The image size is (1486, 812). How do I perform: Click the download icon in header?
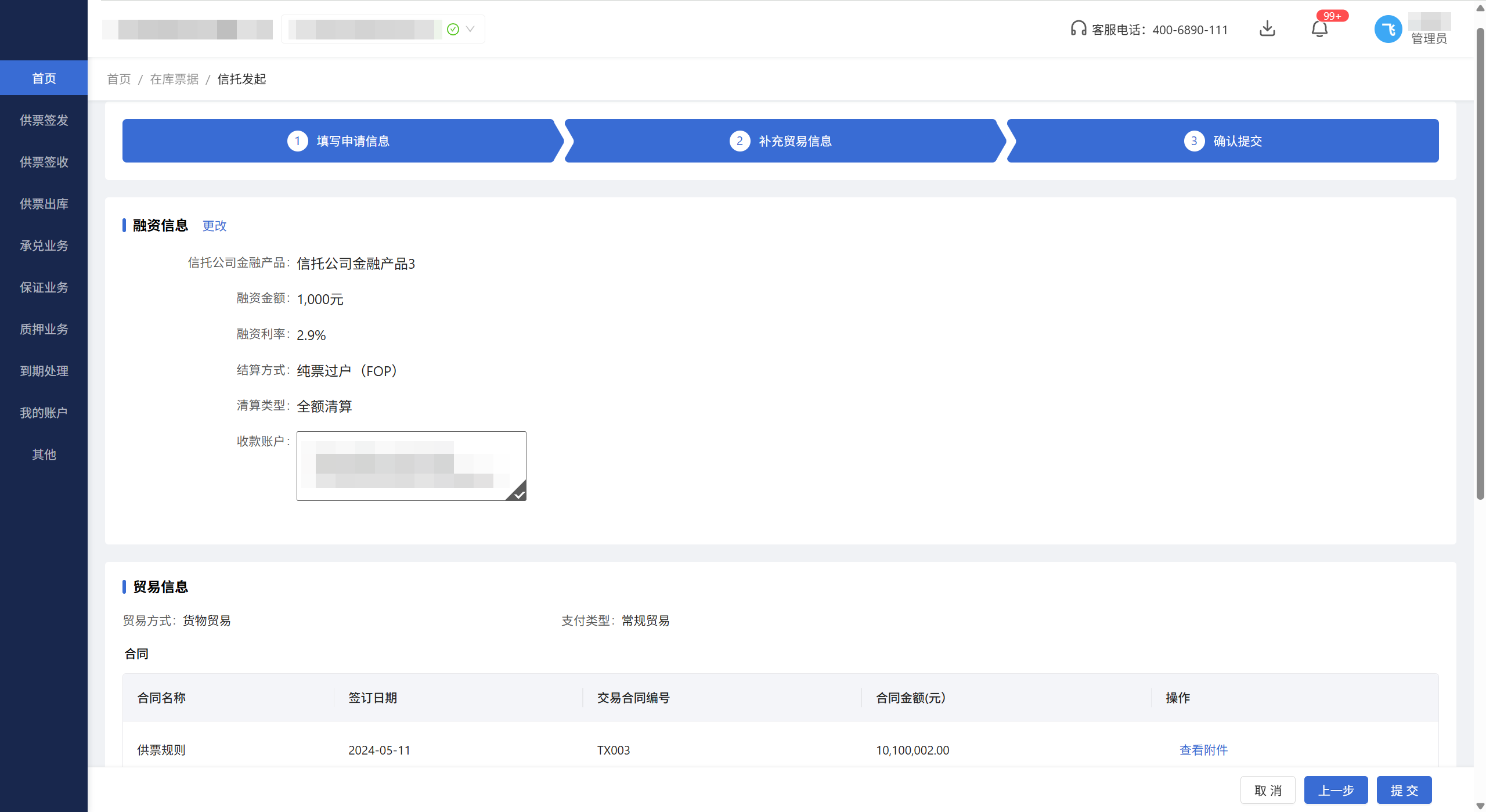(x=1267, y=28)
